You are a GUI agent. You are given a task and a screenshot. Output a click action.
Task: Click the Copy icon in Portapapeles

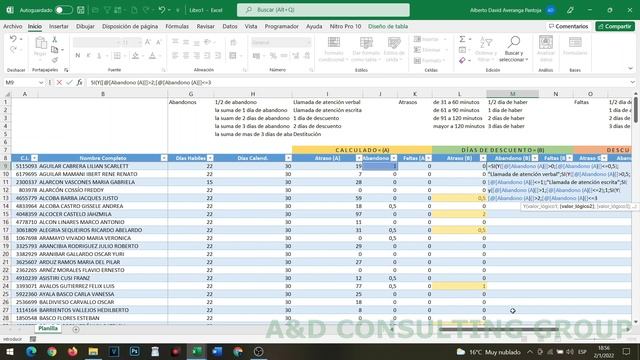(55, 50)
